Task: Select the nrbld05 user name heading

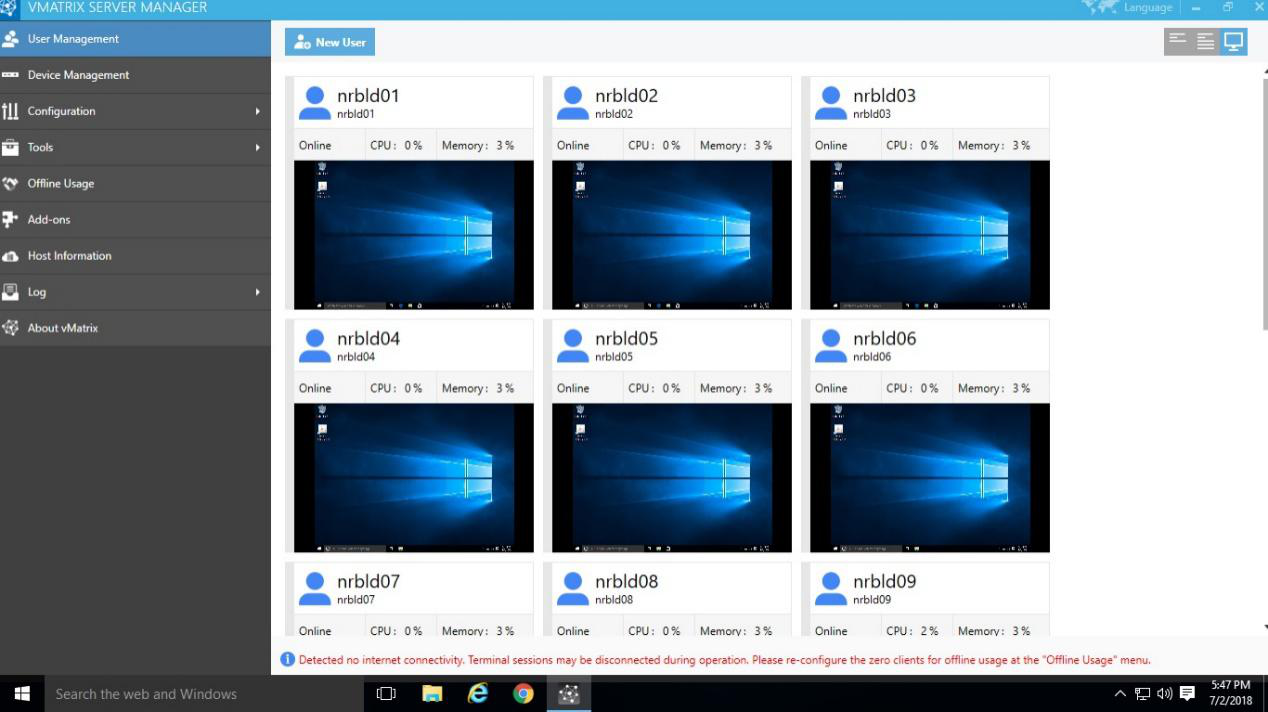Action: point(627,339)
